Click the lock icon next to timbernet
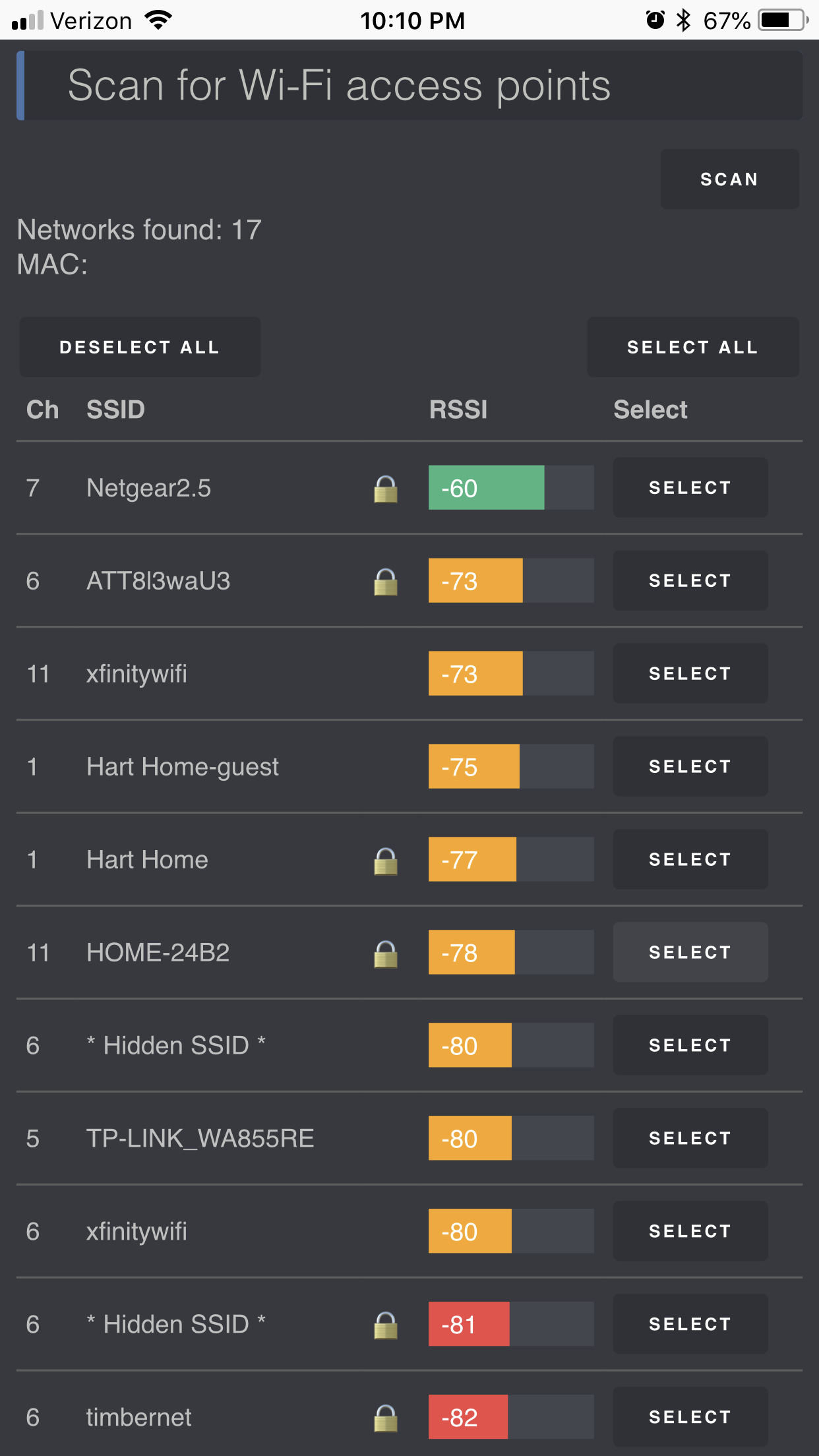 point(386,1418)
